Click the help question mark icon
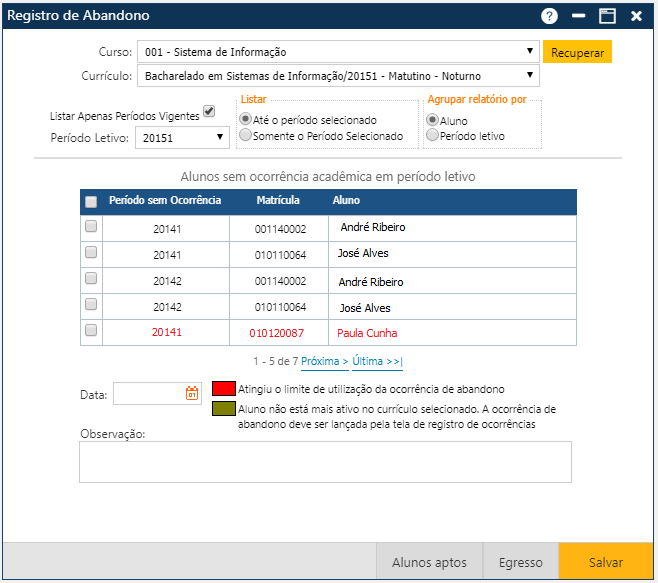Viewport: 658px width, 583px height. 549,16
